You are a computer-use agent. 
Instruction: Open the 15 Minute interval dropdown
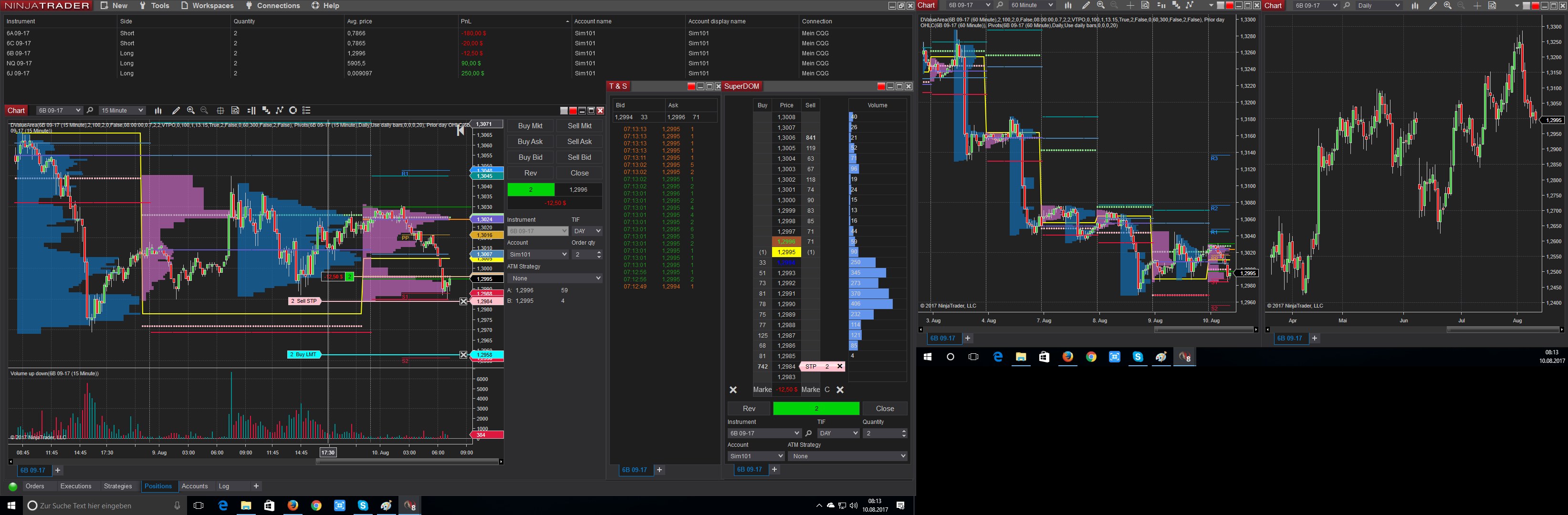(122, 111)
